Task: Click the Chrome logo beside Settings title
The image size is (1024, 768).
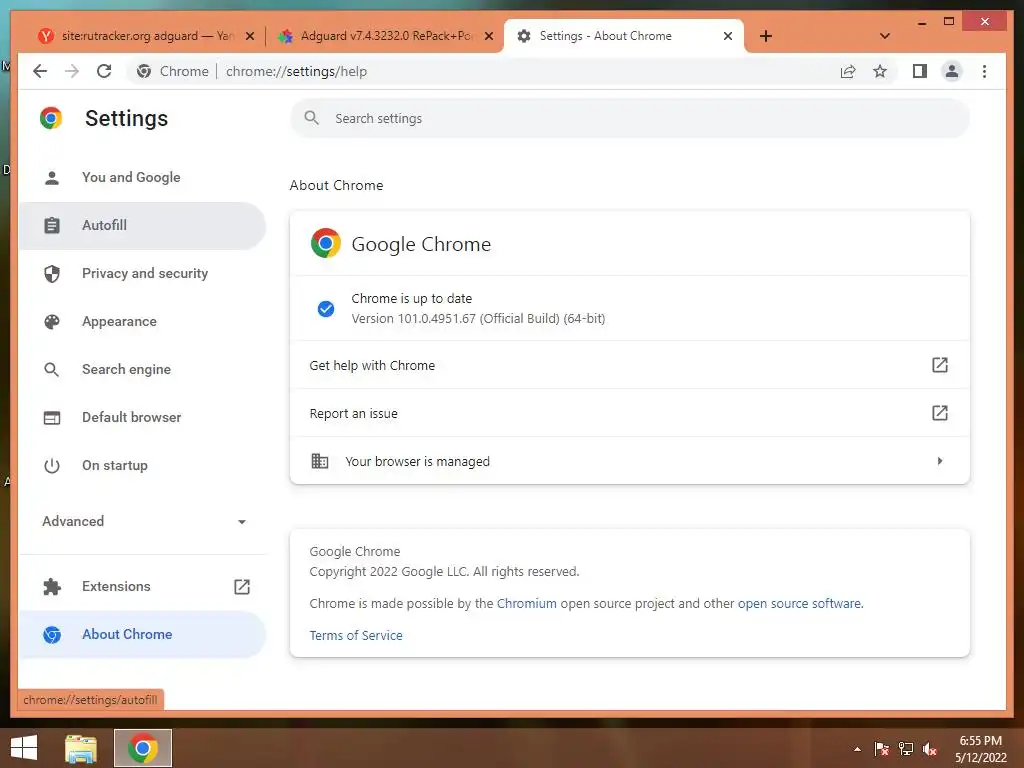Action: coord(51,118)
